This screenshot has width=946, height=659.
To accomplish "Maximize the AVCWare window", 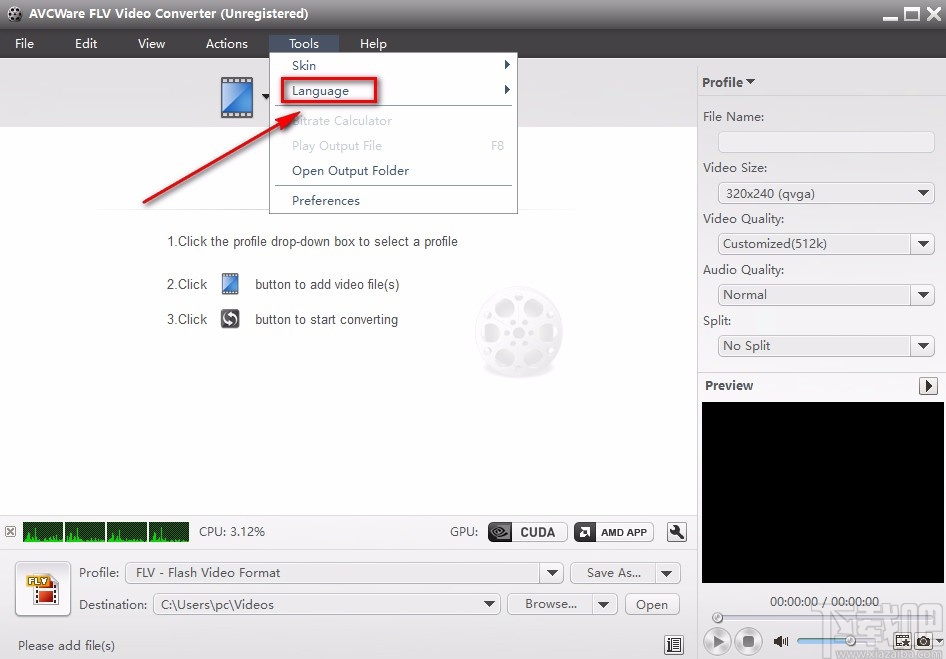I will (912, 14).
